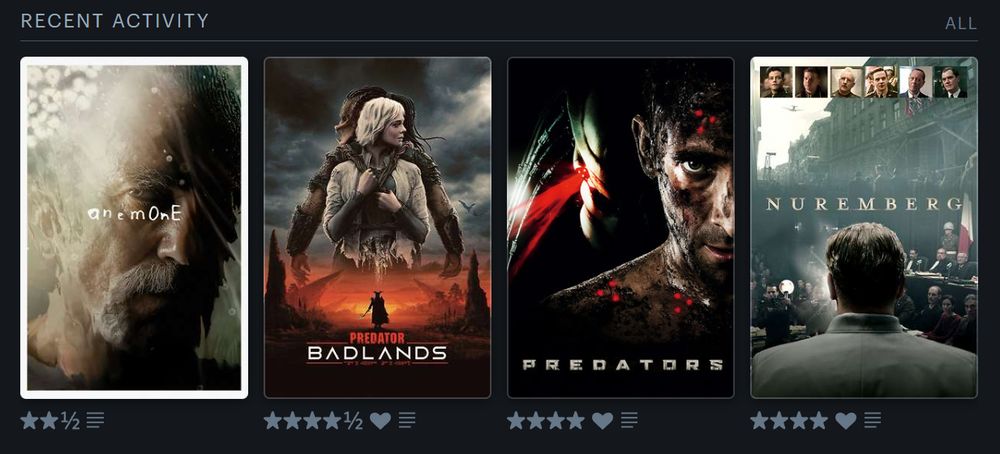Click the half-star symbol under Anemone
The image size is (1000, 454).
pyautogui.click(x=70, y=420)
